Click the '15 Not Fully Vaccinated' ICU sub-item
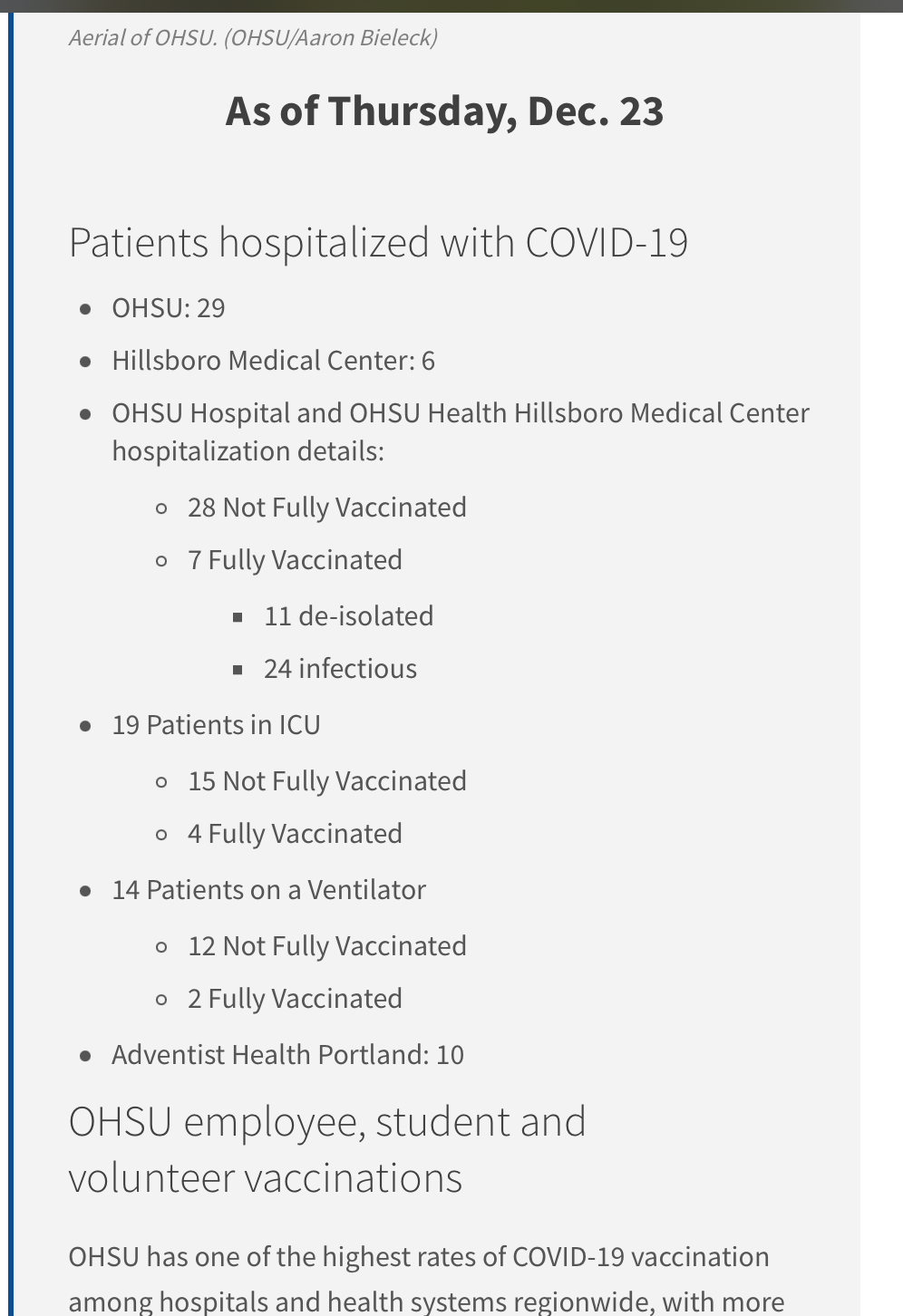This screenshot has height=1316, width=903. pos(326,781)
